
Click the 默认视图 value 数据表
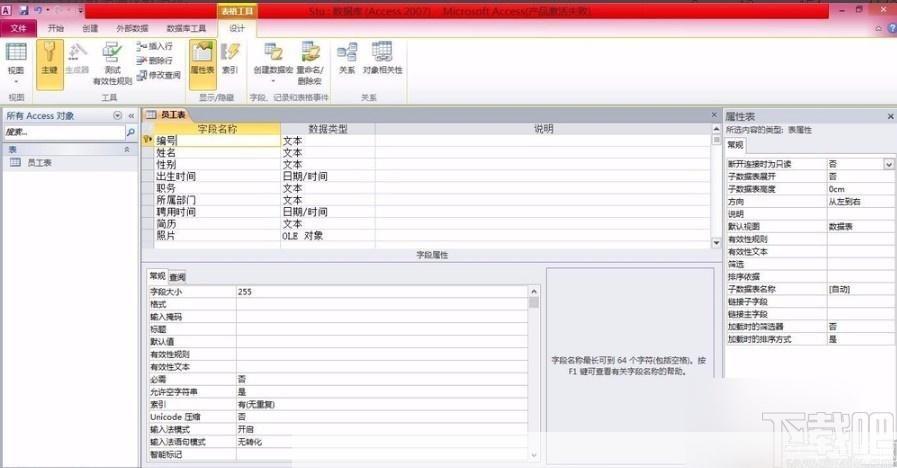click(860, 227)
